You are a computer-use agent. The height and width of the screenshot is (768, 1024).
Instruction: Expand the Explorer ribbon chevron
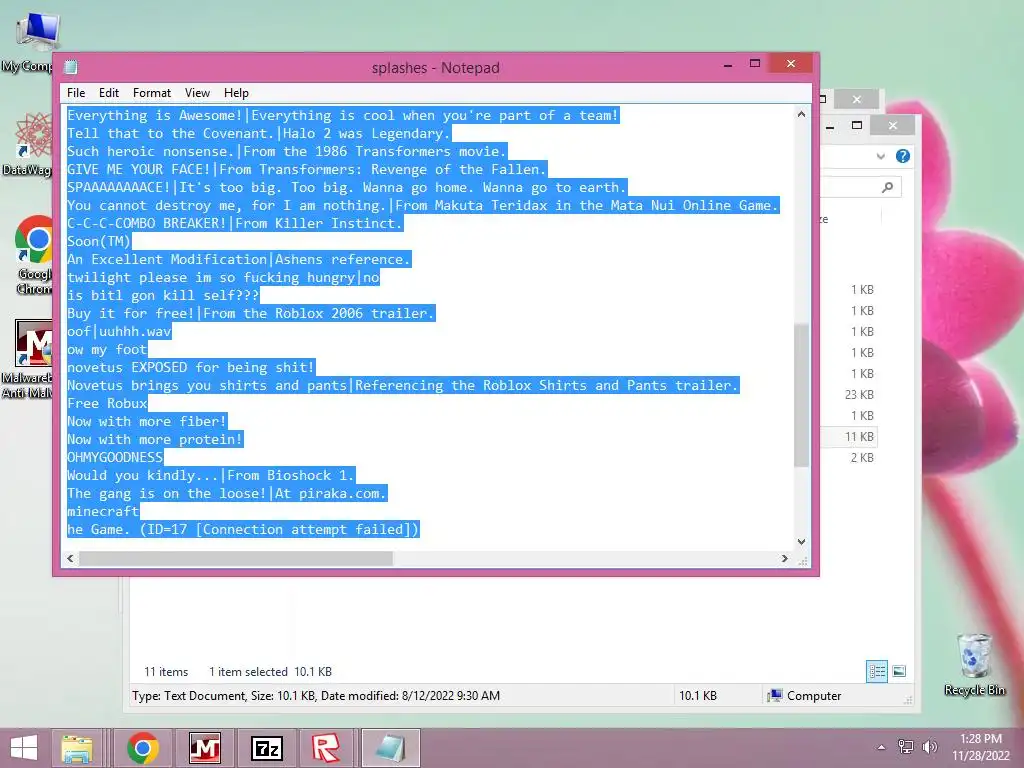(x=880, y=156)
